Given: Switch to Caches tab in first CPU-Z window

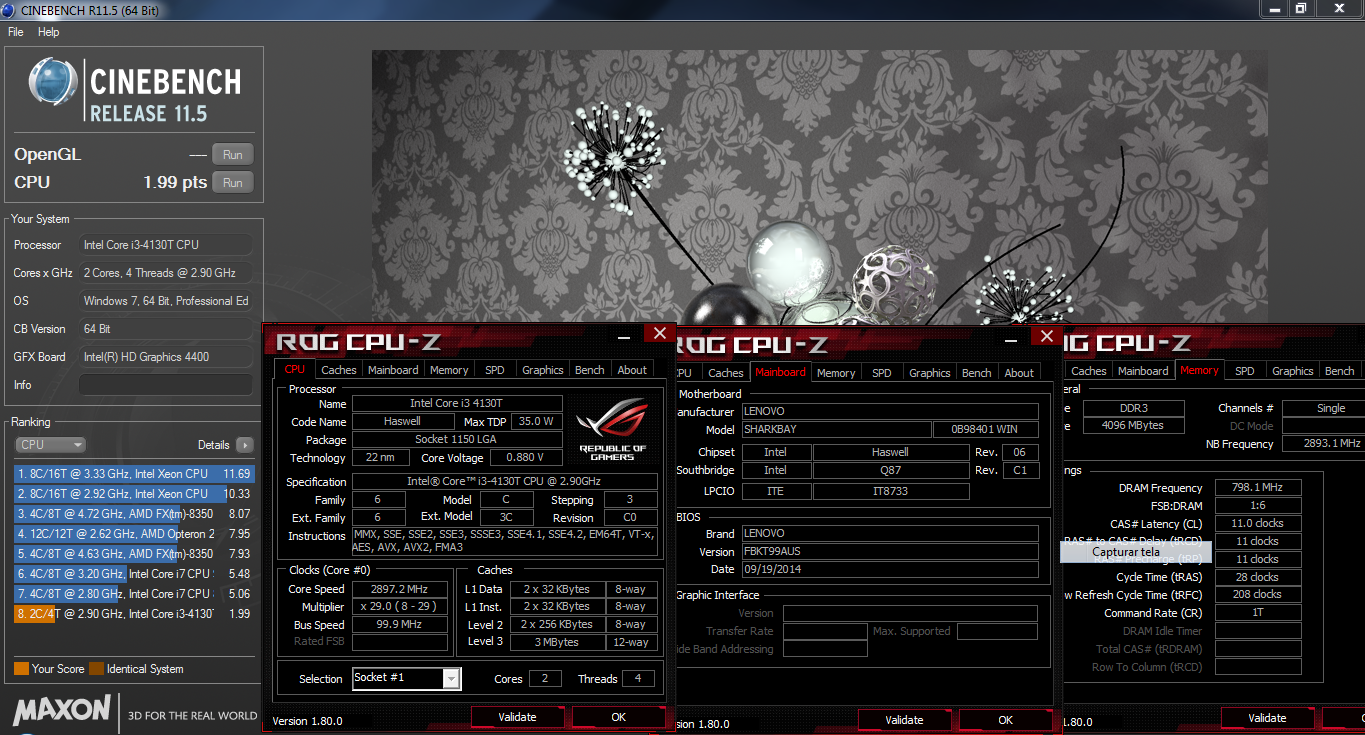Looking at the screenshot, I should (339, 370).
